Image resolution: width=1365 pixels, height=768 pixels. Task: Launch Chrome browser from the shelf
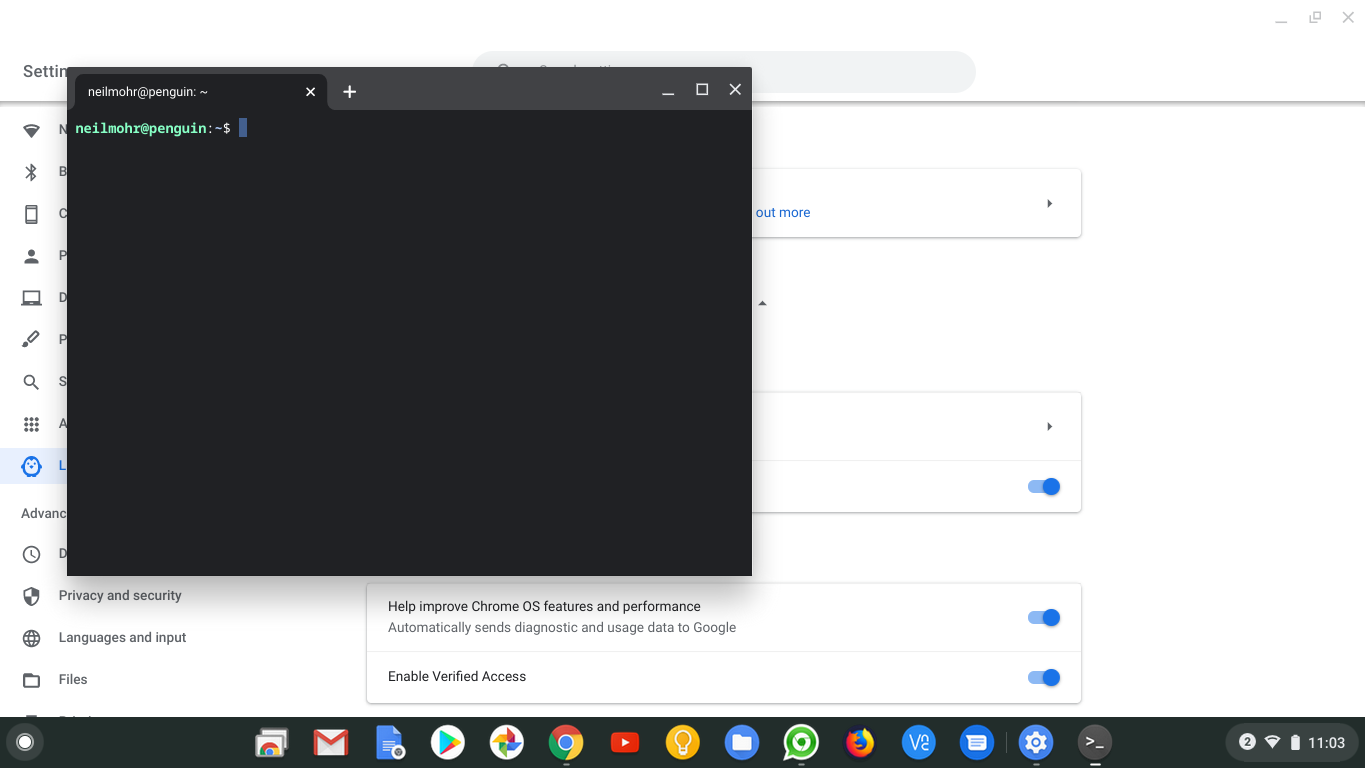click(566, 743)
